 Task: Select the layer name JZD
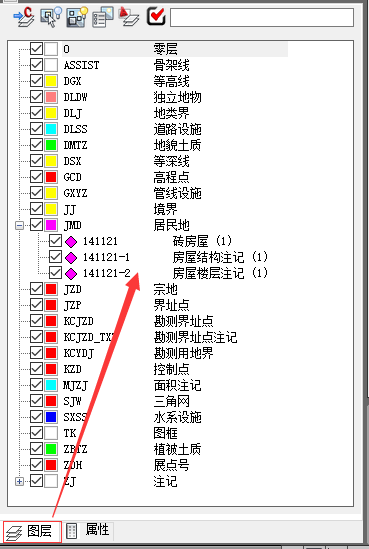[72, 289]
